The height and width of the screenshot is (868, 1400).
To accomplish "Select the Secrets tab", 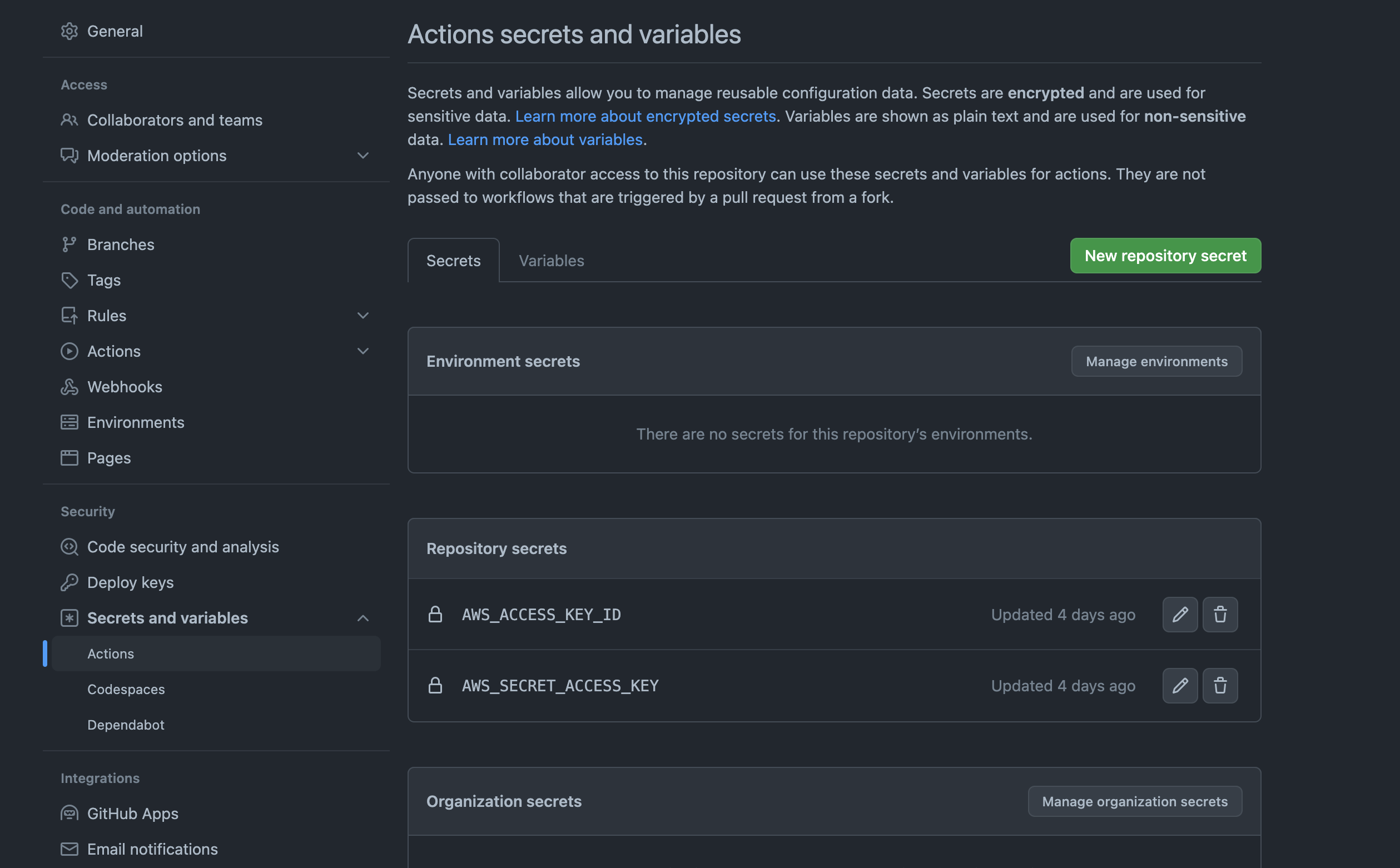I will coord(453,261).
